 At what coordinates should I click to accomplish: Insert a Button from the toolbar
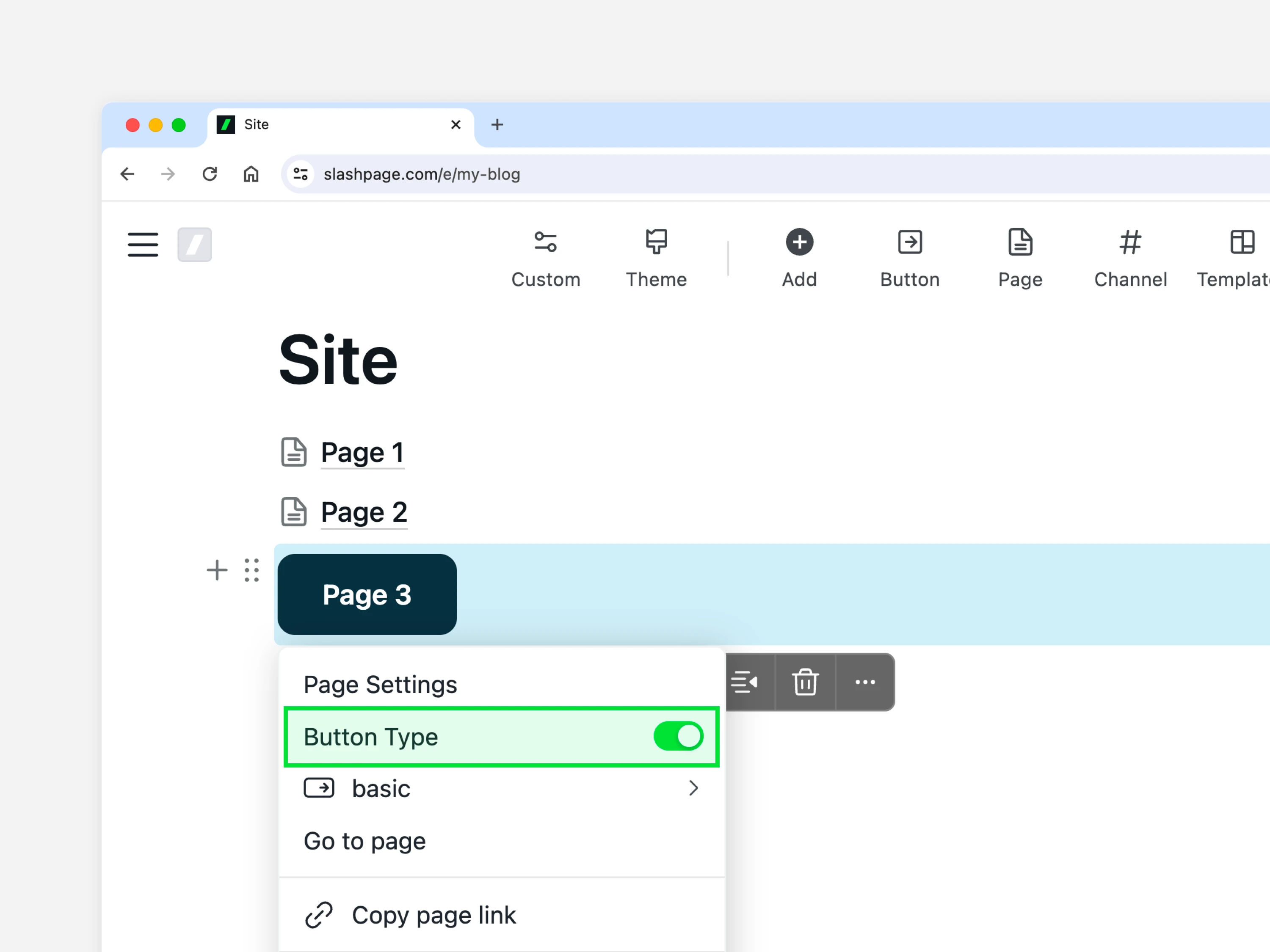(x=910, y=258)
